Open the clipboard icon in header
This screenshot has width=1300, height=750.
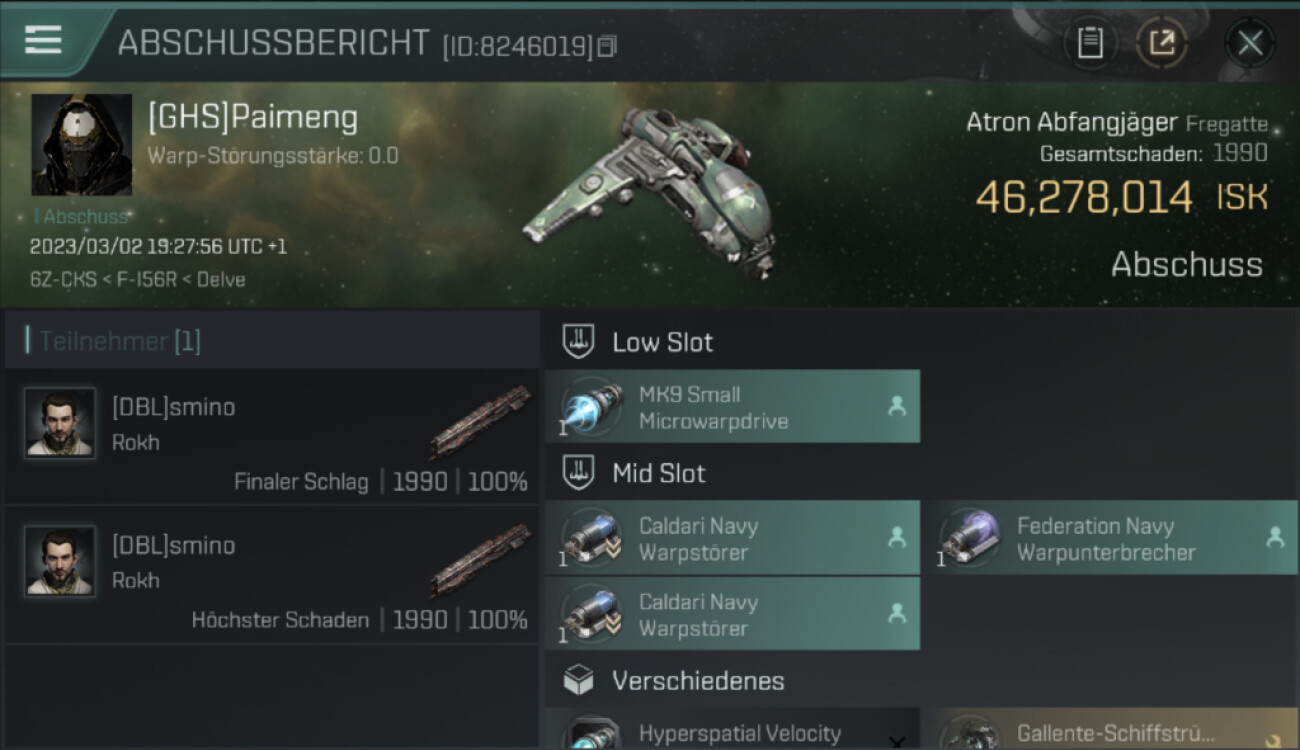[1090, 43]
